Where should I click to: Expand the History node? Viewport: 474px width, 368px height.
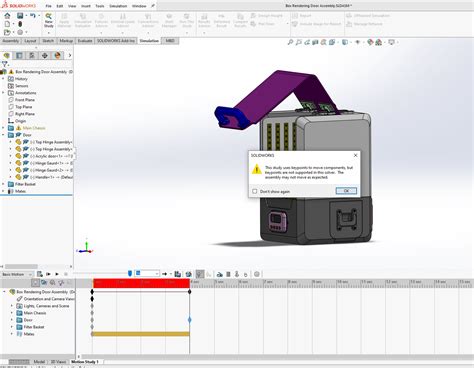4,79
